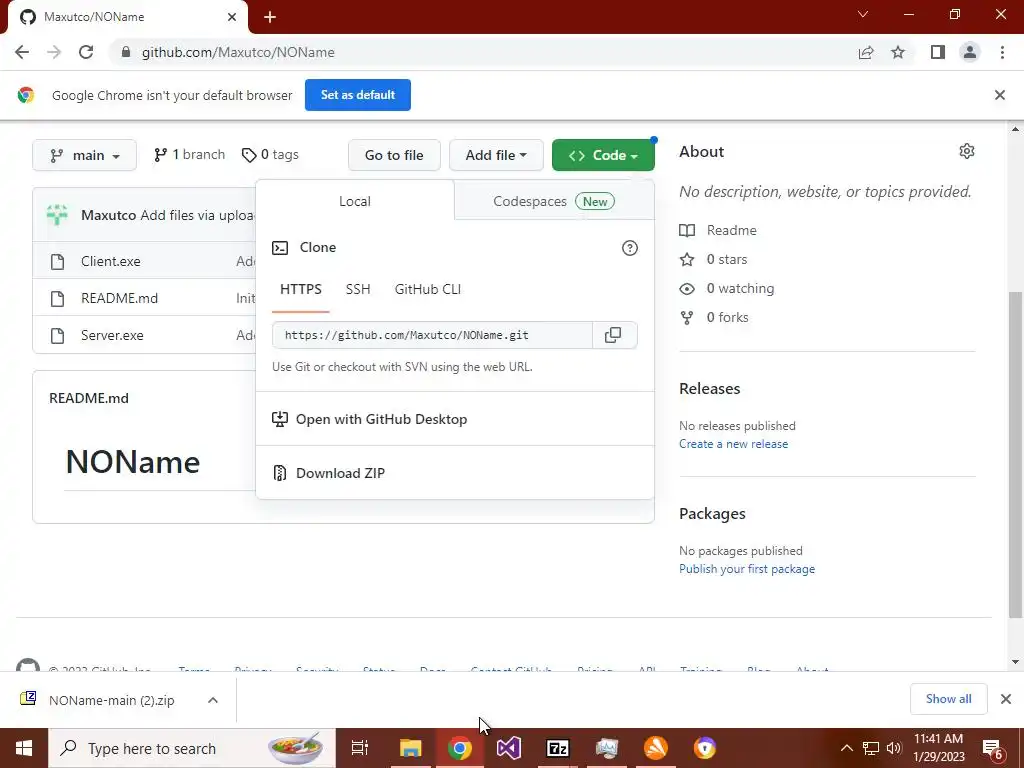Open Windows Start menu
The height and width of the screenshot is (768, 1024).
(x=24, y=748)
